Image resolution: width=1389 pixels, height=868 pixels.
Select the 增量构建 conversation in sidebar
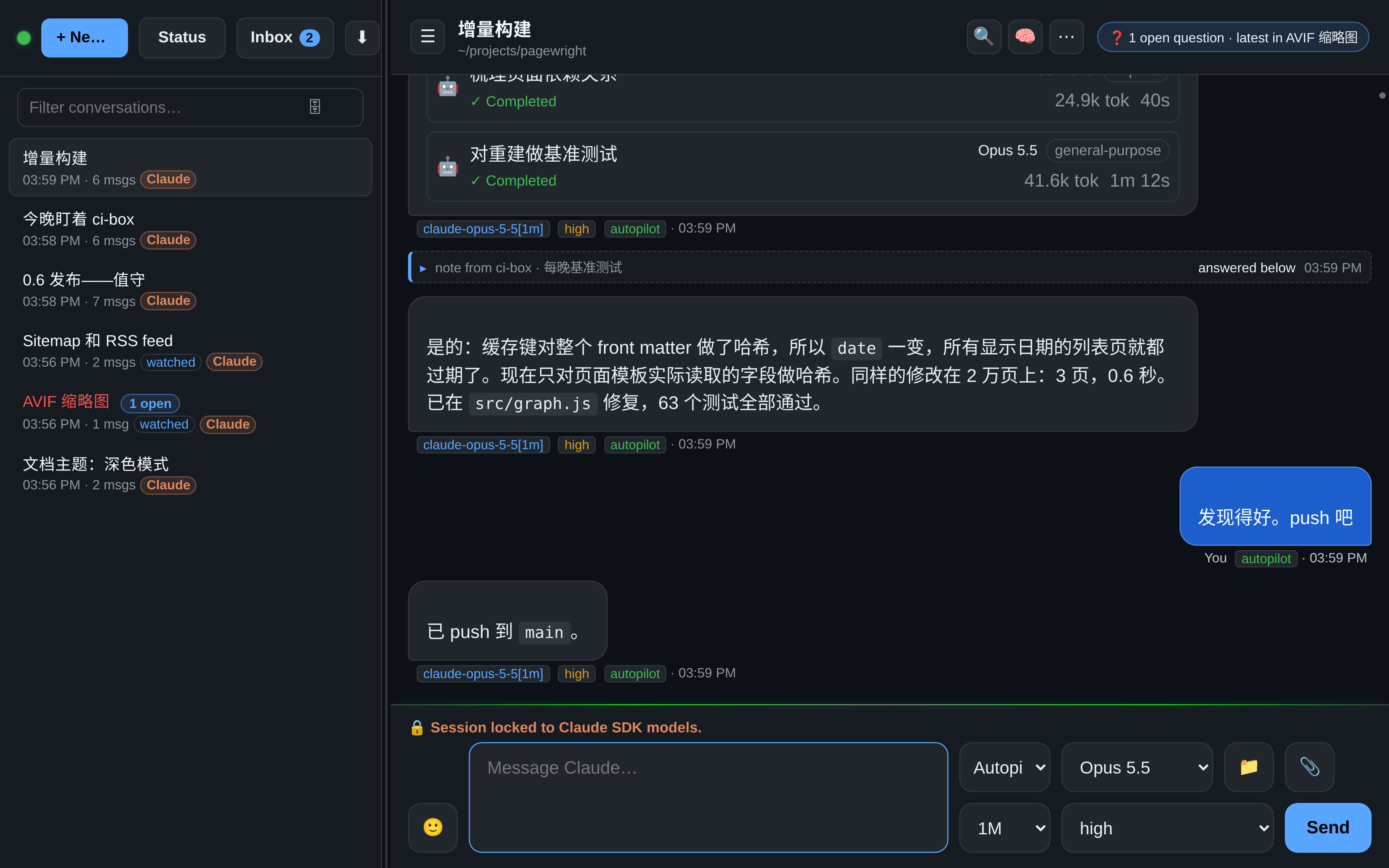191,167
